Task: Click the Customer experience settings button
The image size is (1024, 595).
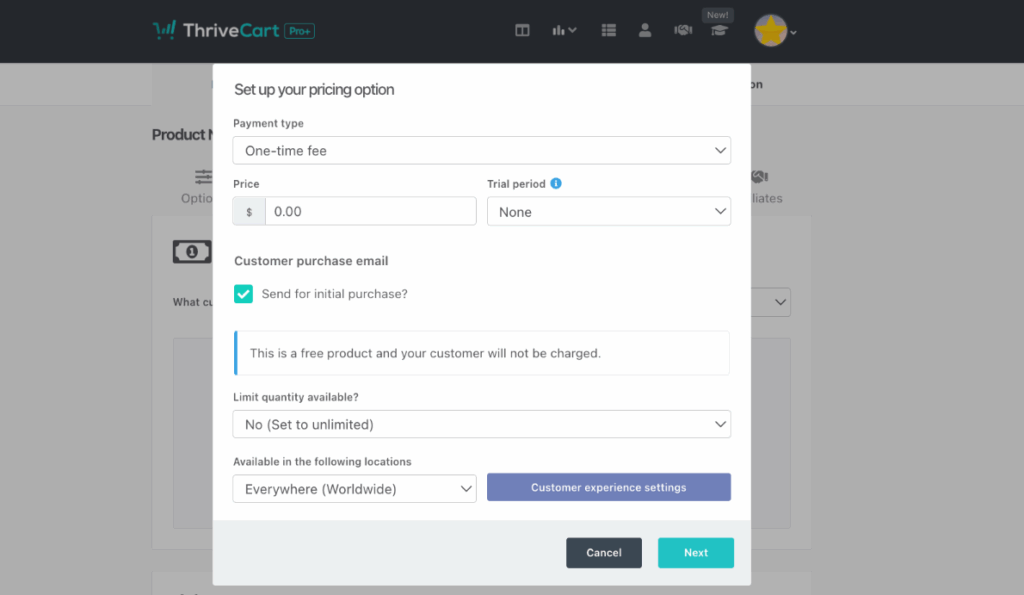Action: click(608, 488)
